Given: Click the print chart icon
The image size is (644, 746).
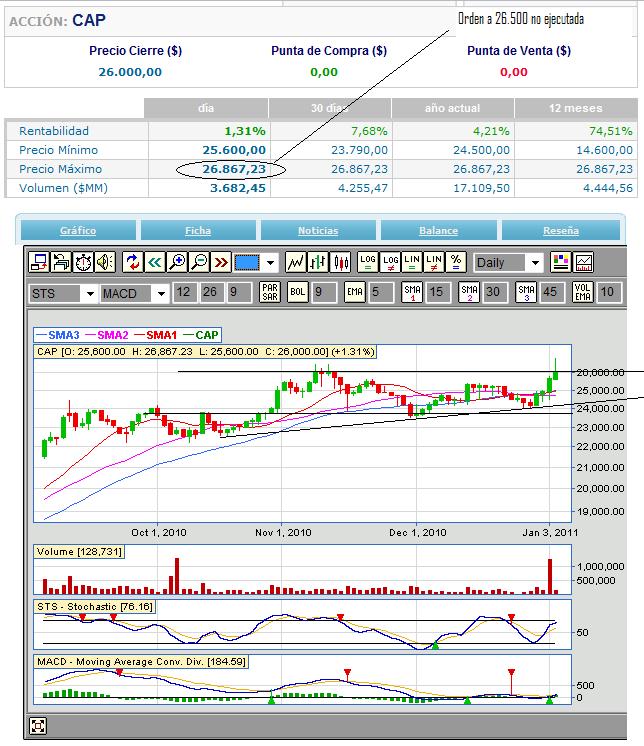Looking at the screenshot, I should 61,262.
